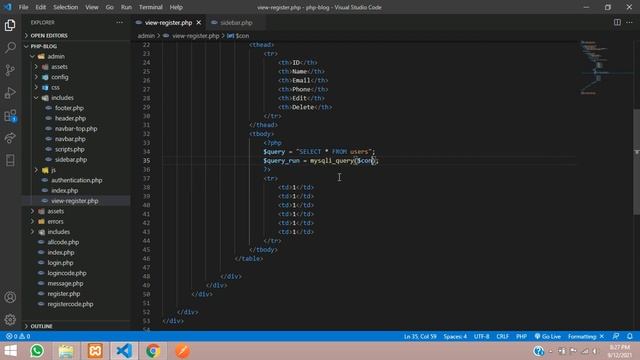Click the PHP language mode indicator
Viewport: 640px width, 360px height.
521,336
